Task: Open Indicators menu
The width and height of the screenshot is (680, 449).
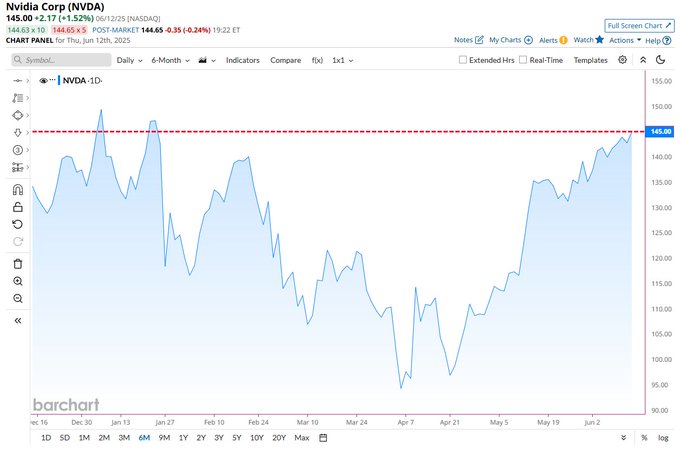Action: [242, 60]
